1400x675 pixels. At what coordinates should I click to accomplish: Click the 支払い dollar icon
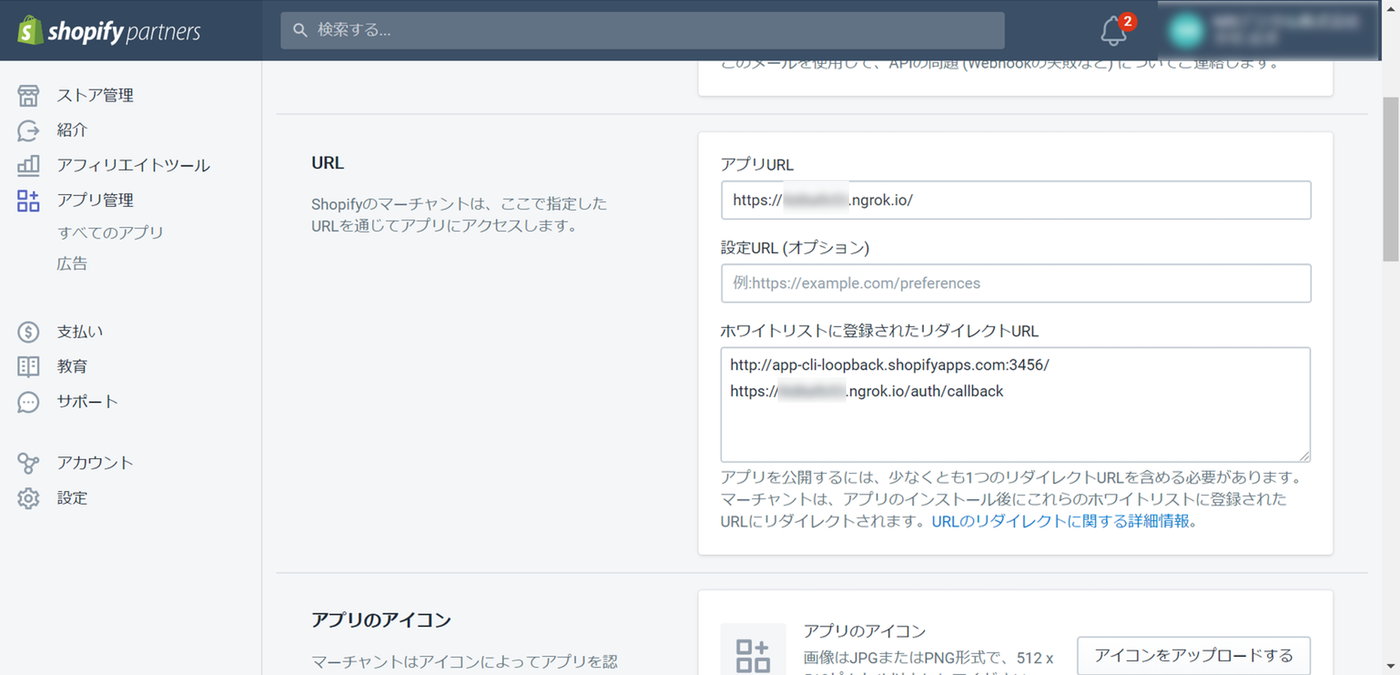(x=28, y=331)
